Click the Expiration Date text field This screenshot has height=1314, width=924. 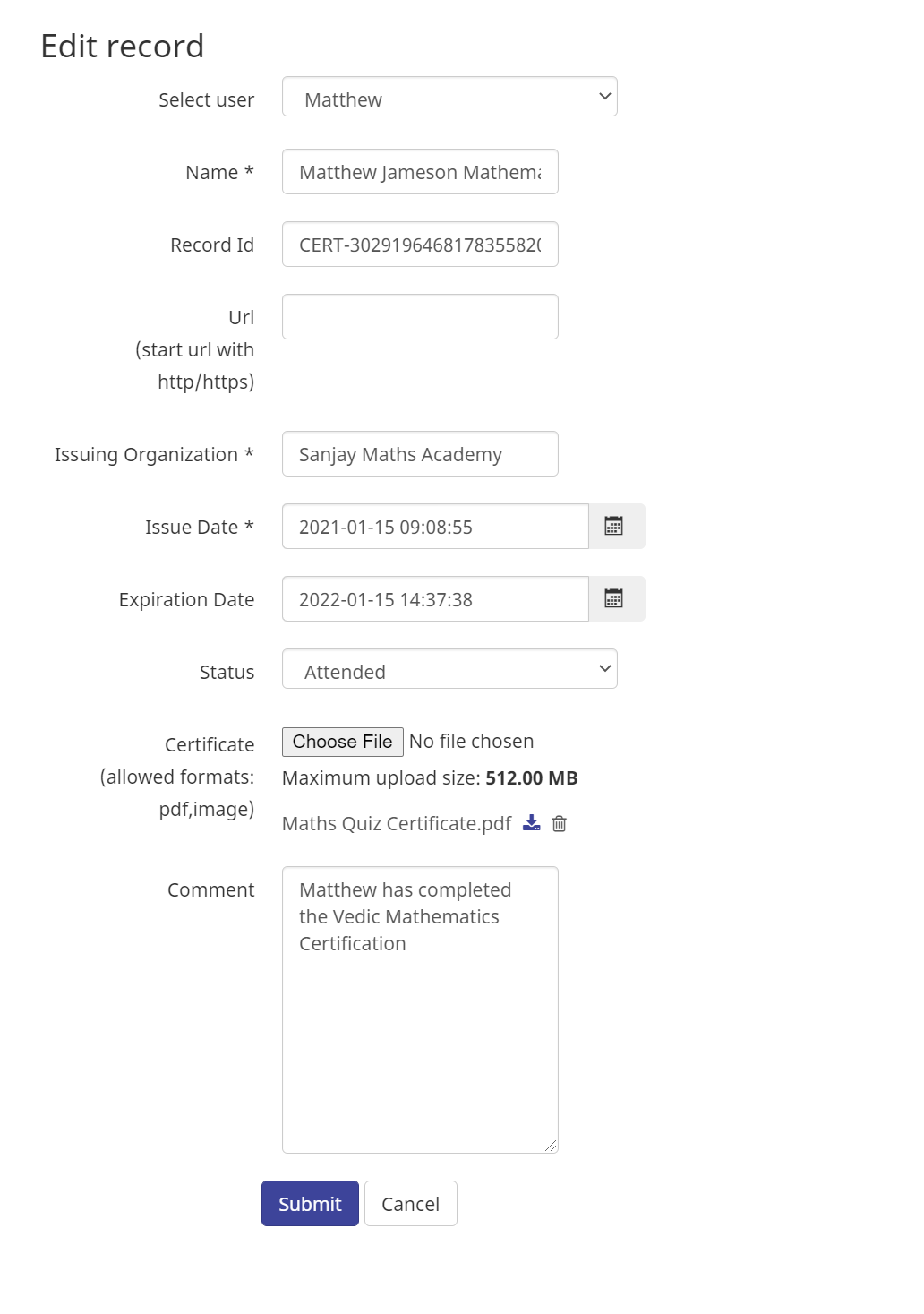click(434, 599)
